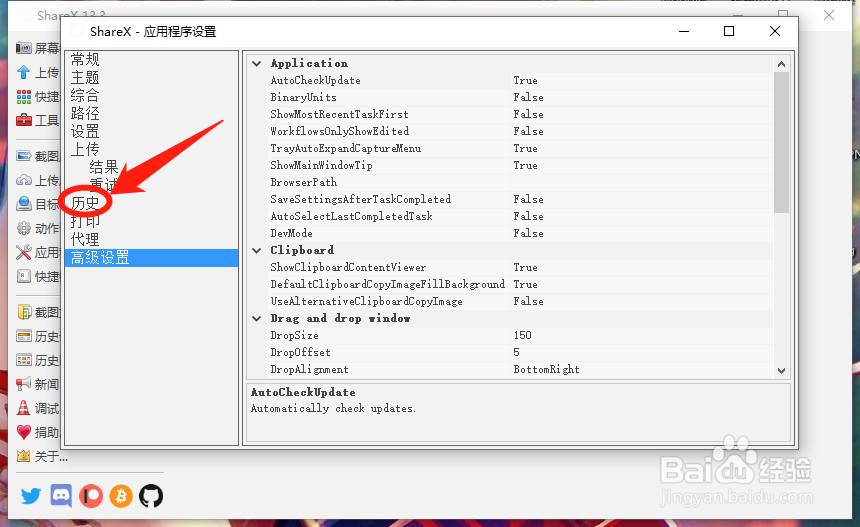Select 设置 in settings list

click(x=85, y=132)
